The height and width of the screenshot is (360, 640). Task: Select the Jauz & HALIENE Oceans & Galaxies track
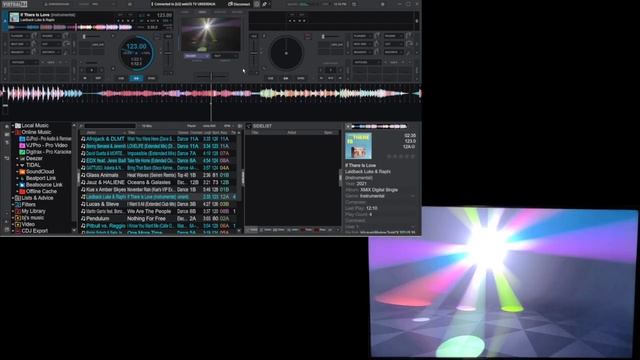(158, 182)
